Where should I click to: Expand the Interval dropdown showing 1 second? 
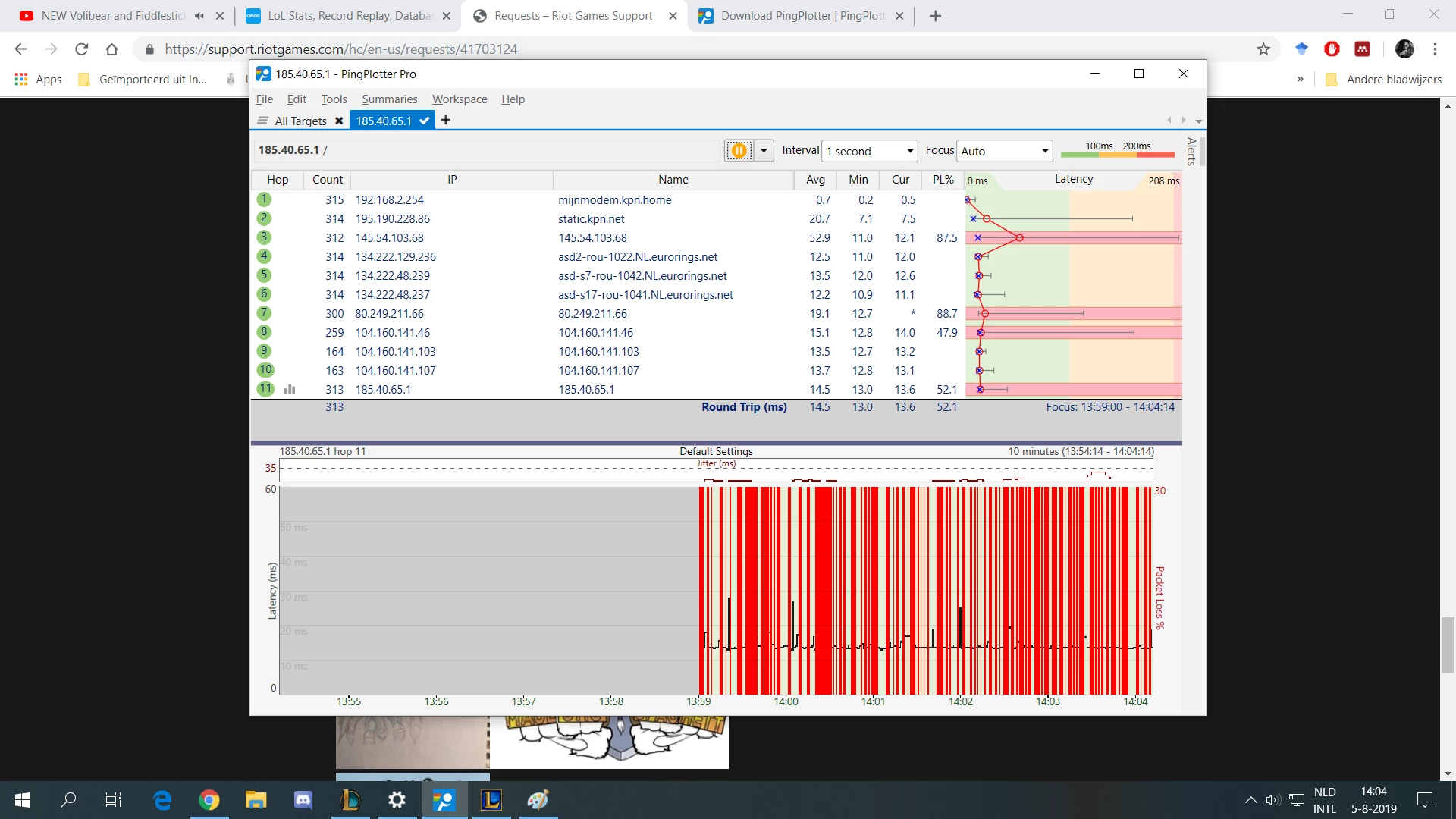pyautogui.click(x=870, y=151)
